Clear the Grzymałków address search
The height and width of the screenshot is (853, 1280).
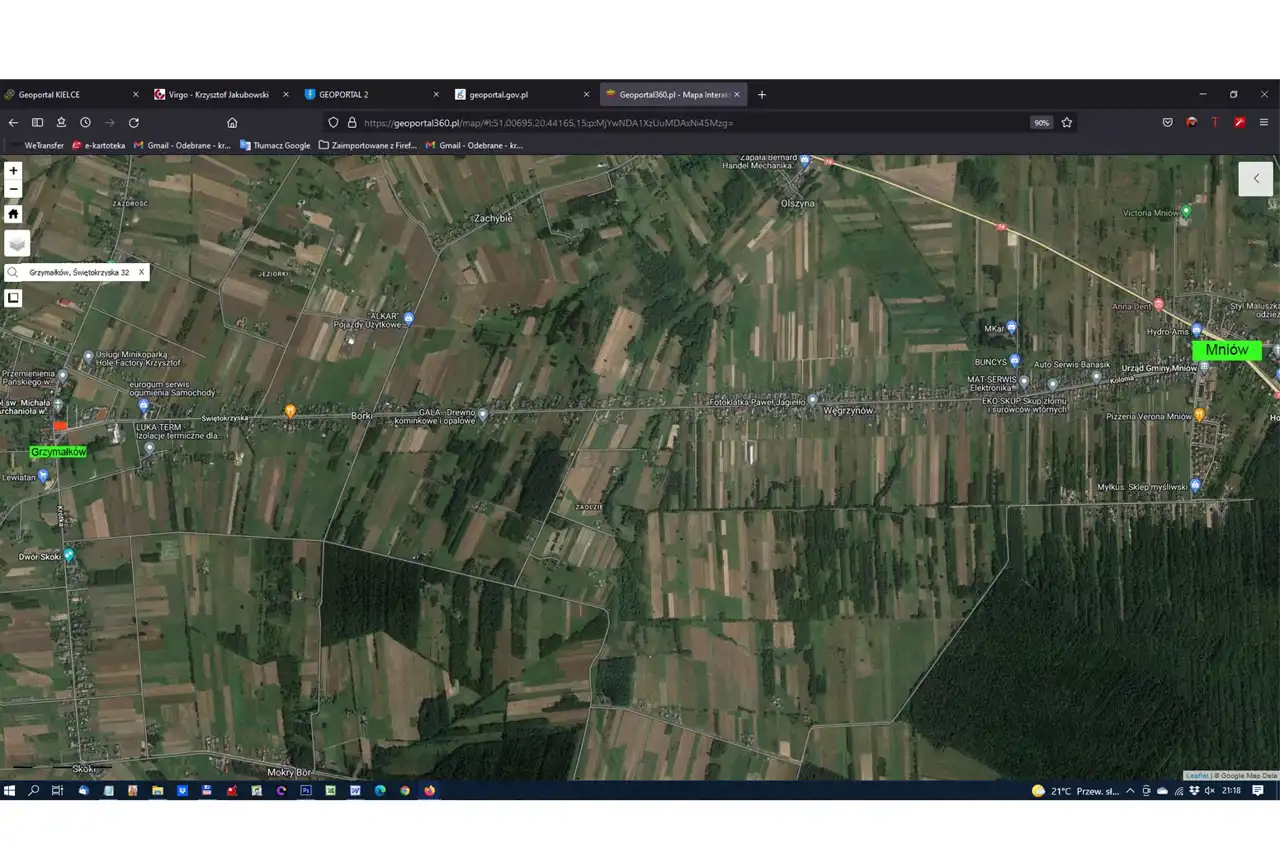[x=141, y=272]
